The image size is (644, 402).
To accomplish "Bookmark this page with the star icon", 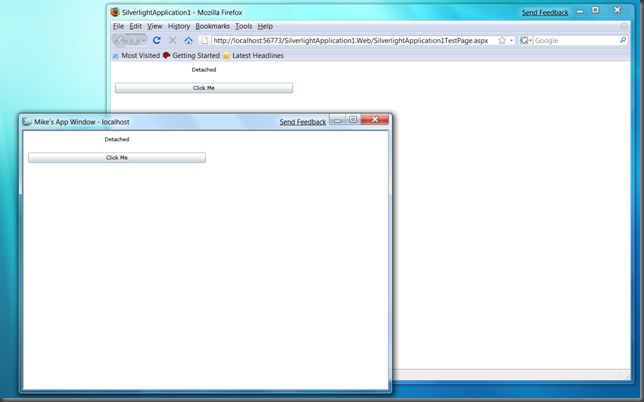I will [x=502, y=40].
